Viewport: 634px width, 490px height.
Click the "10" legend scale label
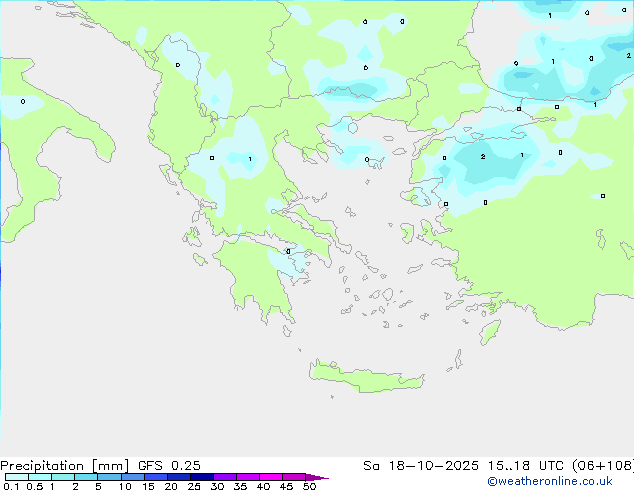tap(125, 486)
